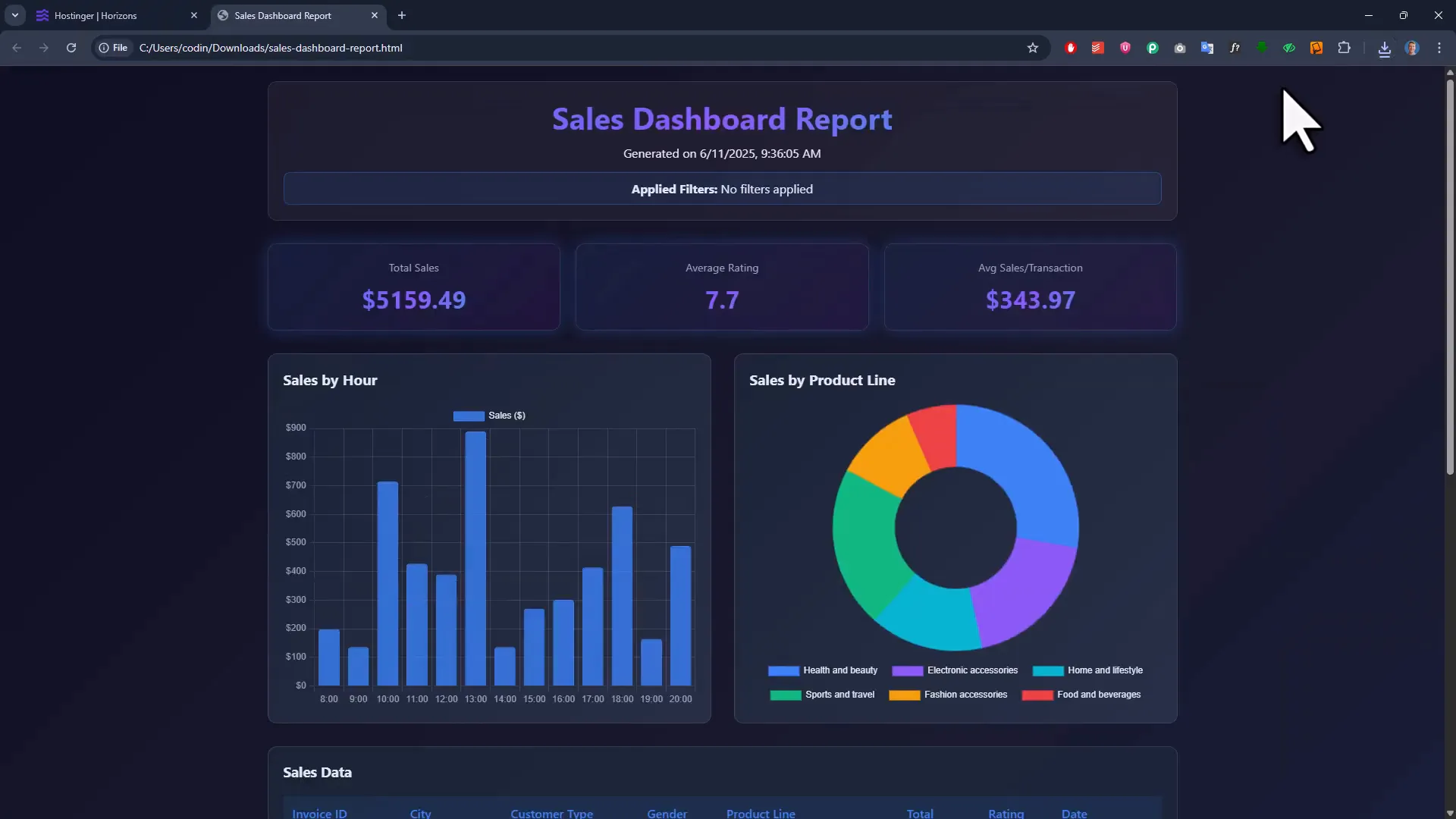Expand site information via File badge

pos(113,48)
